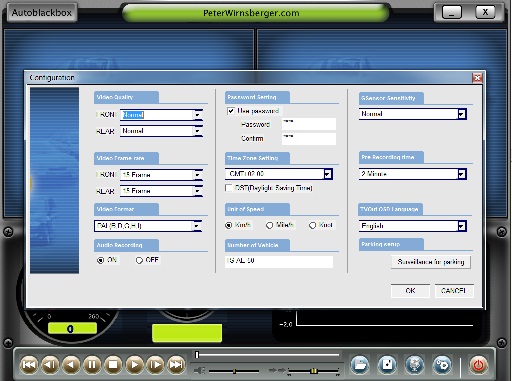Viewport: 512px width, 381px height.
Task: Click the Surveillance for parking button
Action: (x=431, y=262)
